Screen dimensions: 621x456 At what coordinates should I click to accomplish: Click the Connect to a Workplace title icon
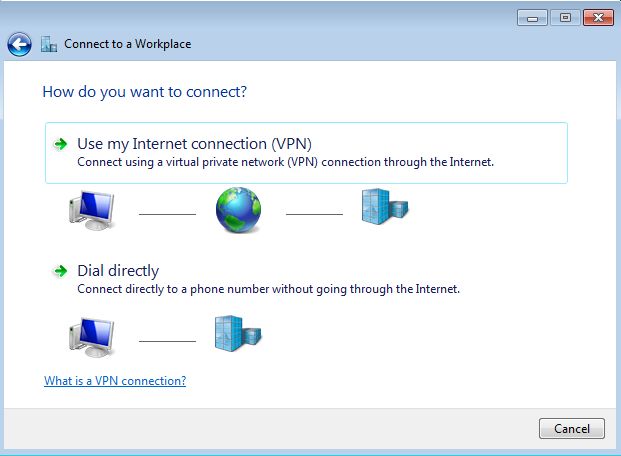coord(49,44)
